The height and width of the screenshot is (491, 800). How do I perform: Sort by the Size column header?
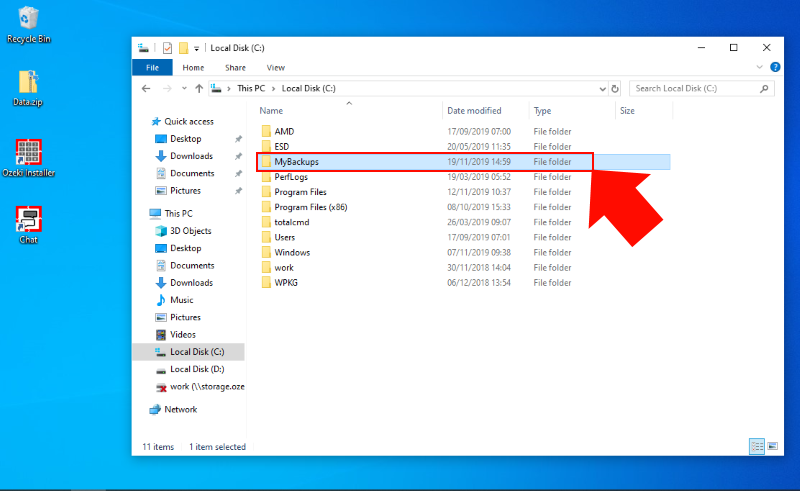tap(627, 111)
